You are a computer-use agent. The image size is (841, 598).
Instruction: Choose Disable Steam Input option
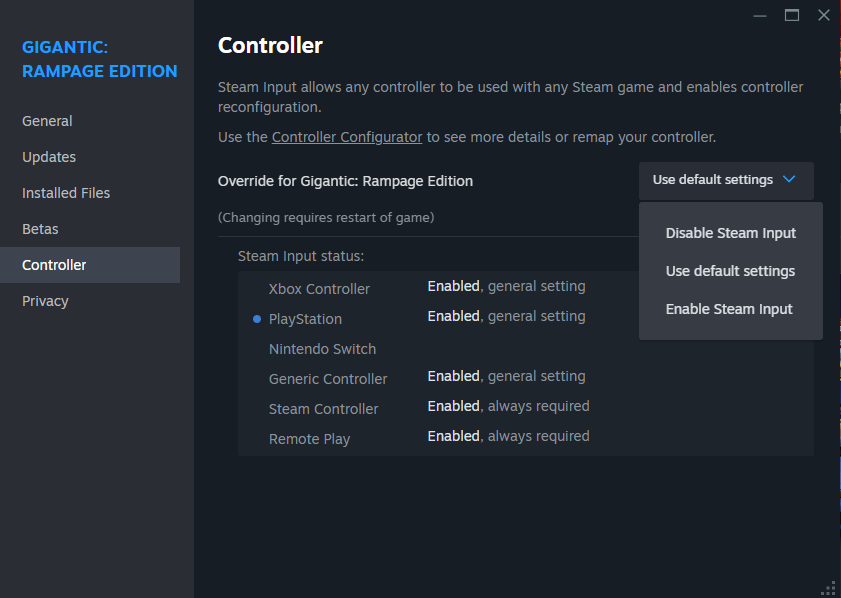coord(731,233)
